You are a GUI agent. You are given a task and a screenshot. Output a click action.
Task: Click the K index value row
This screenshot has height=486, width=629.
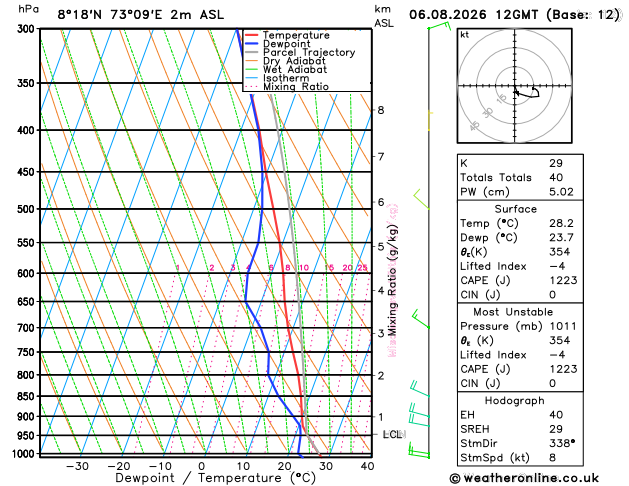520,163
